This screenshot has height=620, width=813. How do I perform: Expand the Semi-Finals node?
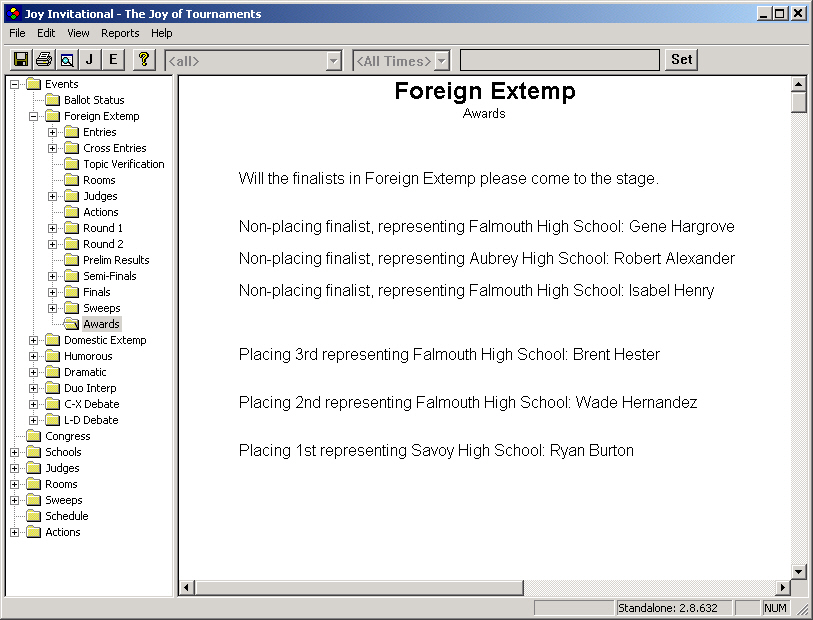pos(53,276)
